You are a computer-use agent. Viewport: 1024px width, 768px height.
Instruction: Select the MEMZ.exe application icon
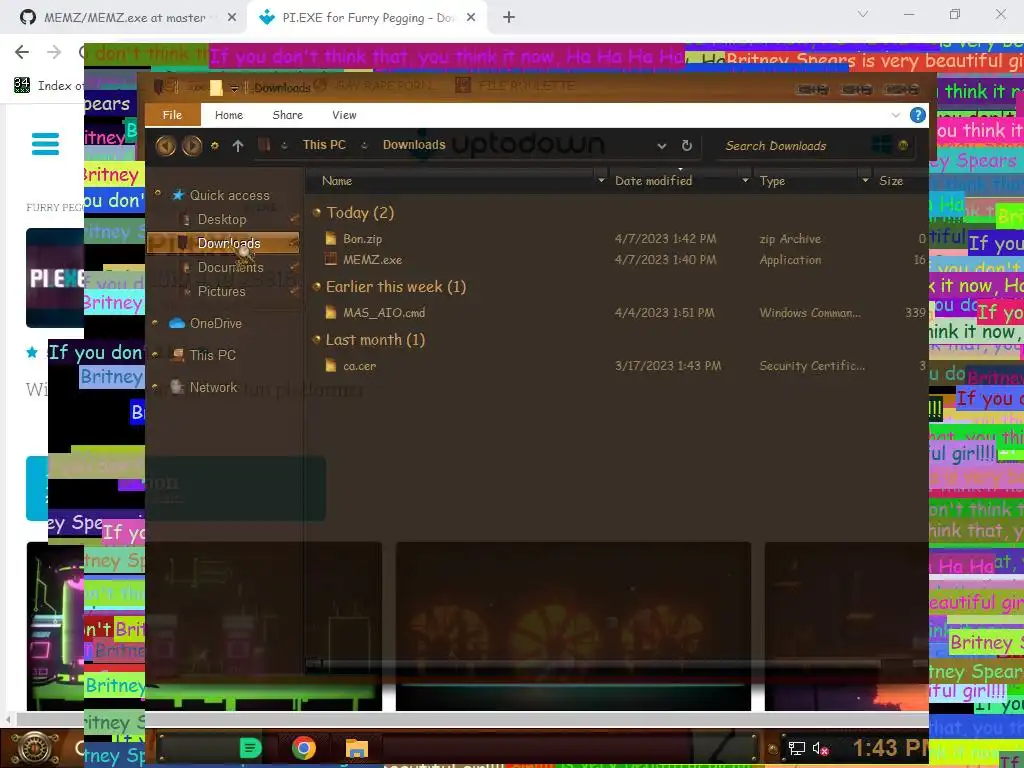tap(331, 259)
